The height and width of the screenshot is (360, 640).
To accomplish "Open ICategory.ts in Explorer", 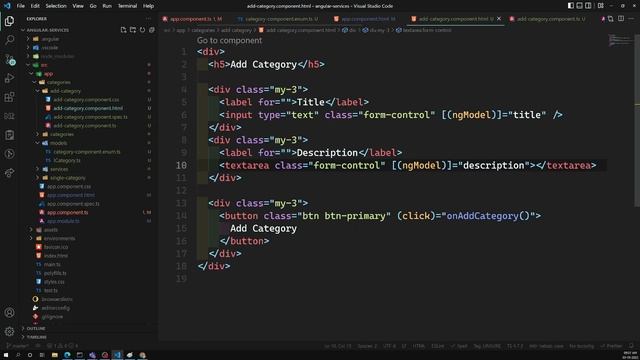I will point(67,160).
